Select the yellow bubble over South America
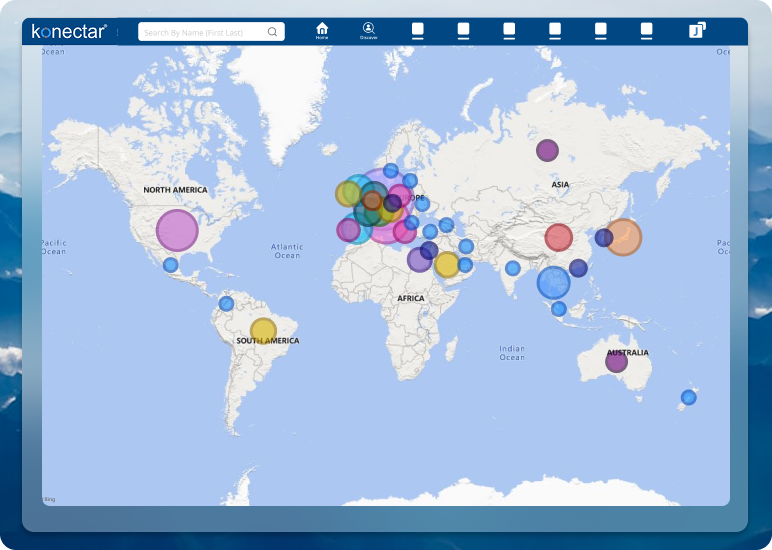Image resolution: width=772 pixels, height=550 pixels. pos(263,331)
